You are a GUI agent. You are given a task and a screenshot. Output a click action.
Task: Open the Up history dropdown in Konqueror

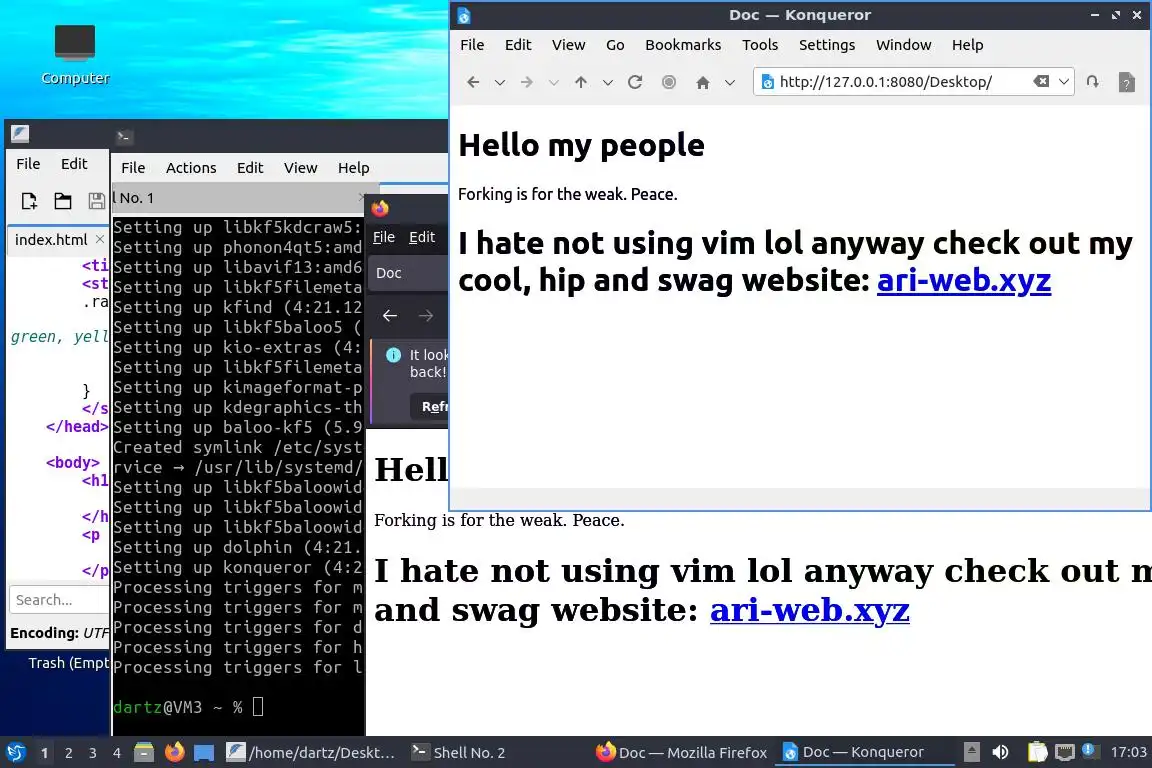(608, 82)
